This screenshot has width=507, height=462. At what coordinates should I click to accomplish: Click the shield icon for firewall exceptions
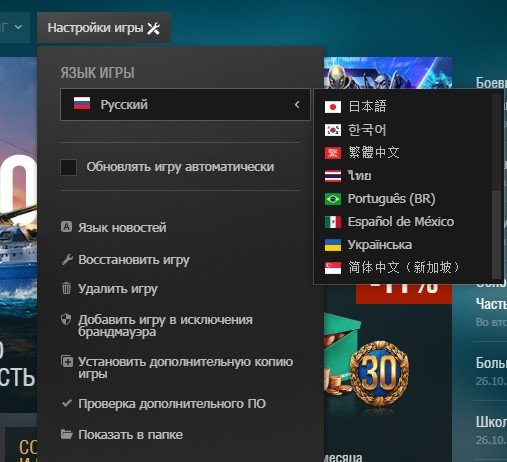[66, 319]
